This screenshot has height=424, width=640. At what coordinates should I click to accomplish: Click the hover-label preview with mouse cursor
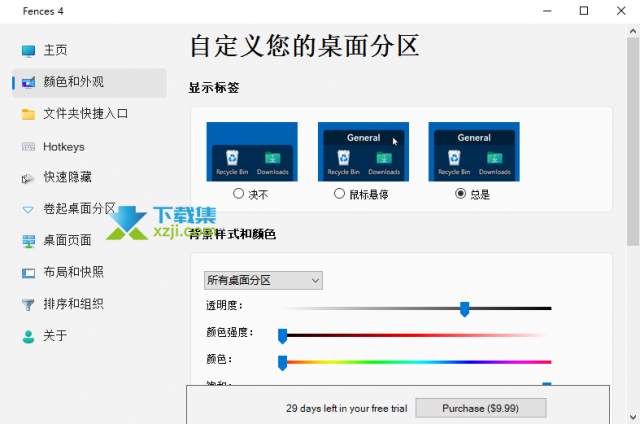[363, 151]
